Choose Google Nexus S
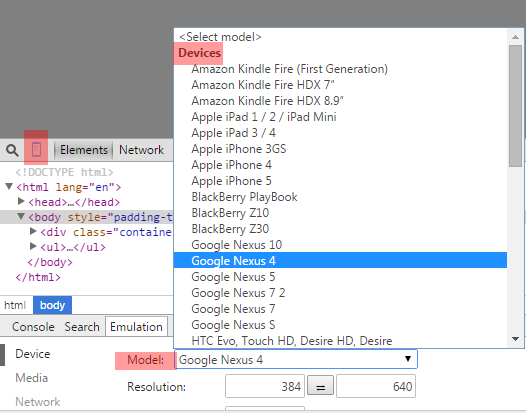 pyautogui.click(x=340, y=325)
